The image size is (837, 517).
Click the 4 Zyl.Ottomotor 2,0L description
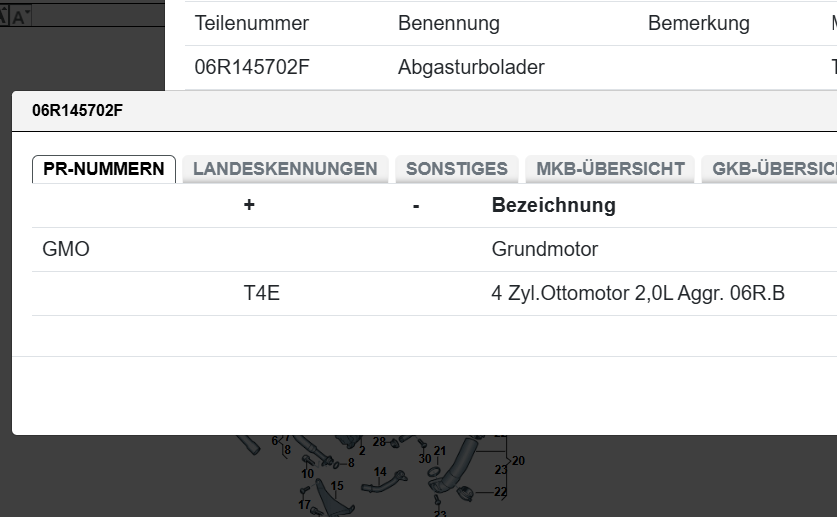638,294
